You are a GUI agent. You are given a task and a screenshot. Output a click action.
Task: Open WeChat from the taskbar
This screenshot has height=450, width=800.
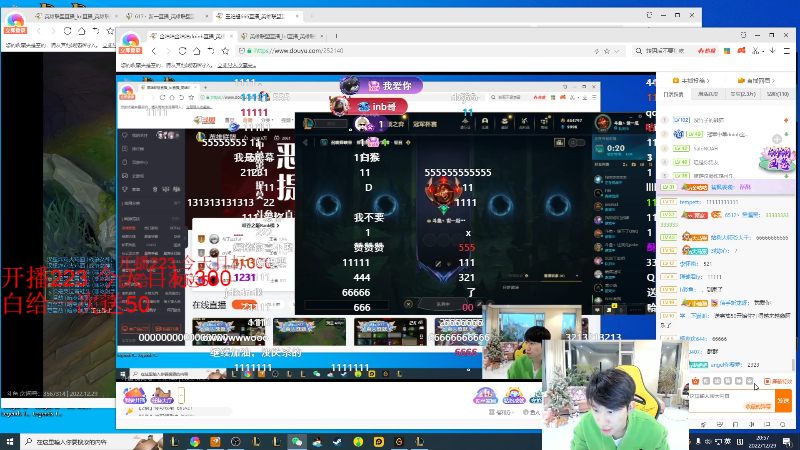point(297,441)
